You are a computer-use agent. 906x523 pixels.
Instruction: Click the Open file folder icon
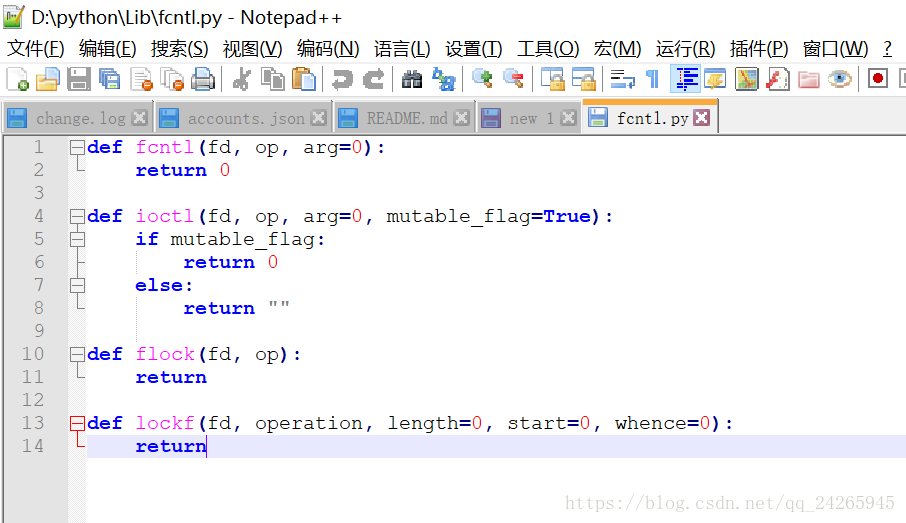(x=48, y=79)
